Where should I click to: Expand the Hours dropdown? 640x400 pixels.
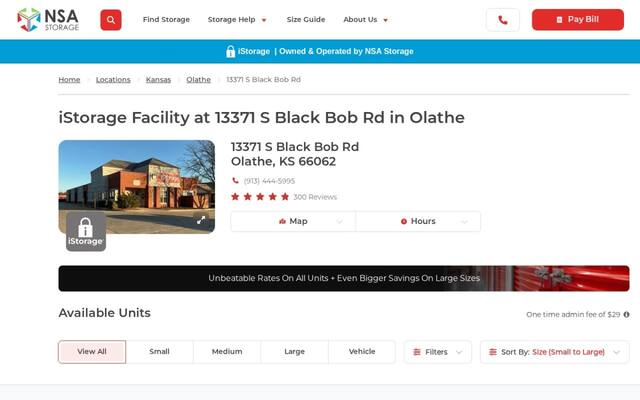point(418,221)
